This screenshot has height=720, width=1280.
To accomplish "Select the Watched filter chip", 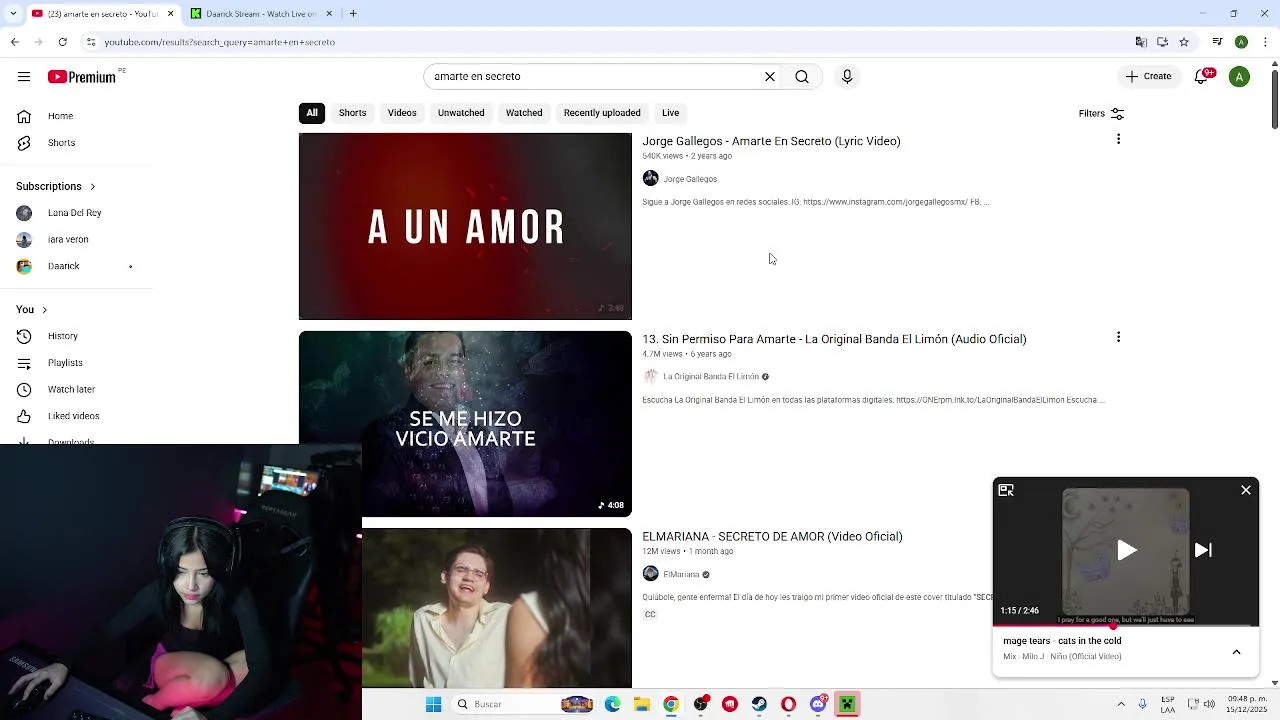I will pyautogui.click(x=524, y=113).
